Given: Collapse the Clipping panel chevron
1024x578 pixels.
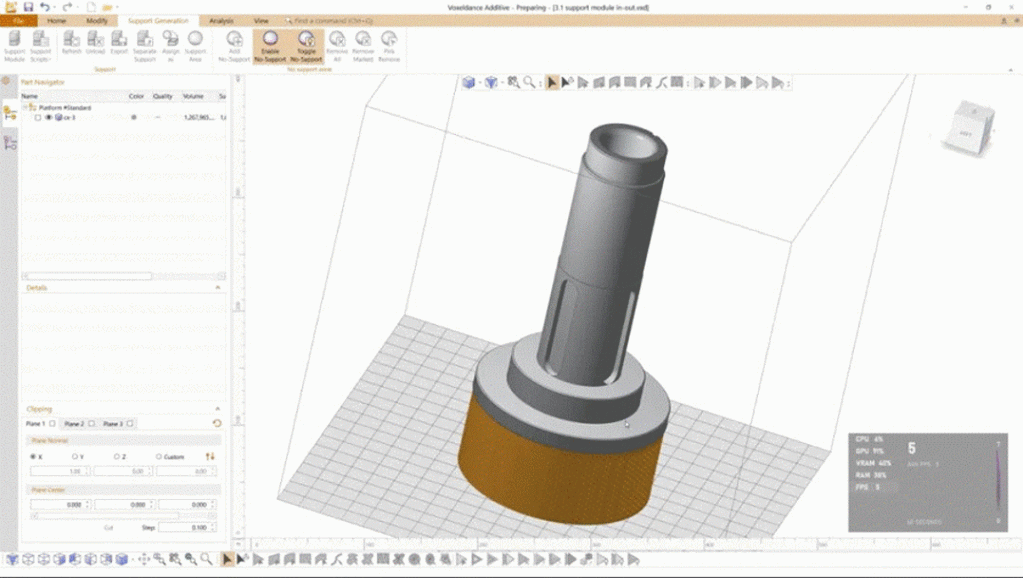Looking at the screenshot, I should coord(218,409).
